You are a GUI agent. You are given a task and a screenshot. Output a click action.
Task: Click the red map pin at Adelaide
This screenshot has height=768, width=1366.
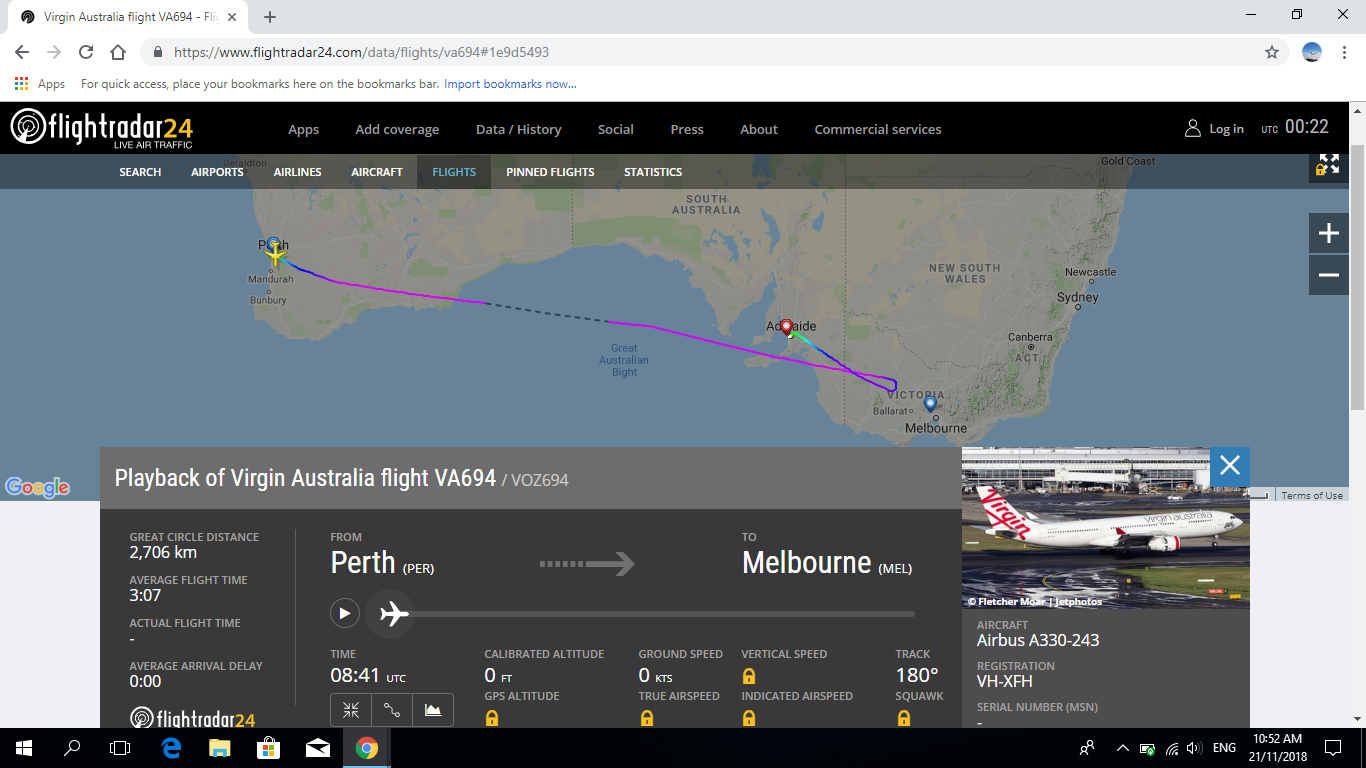(x=786, y=327)
